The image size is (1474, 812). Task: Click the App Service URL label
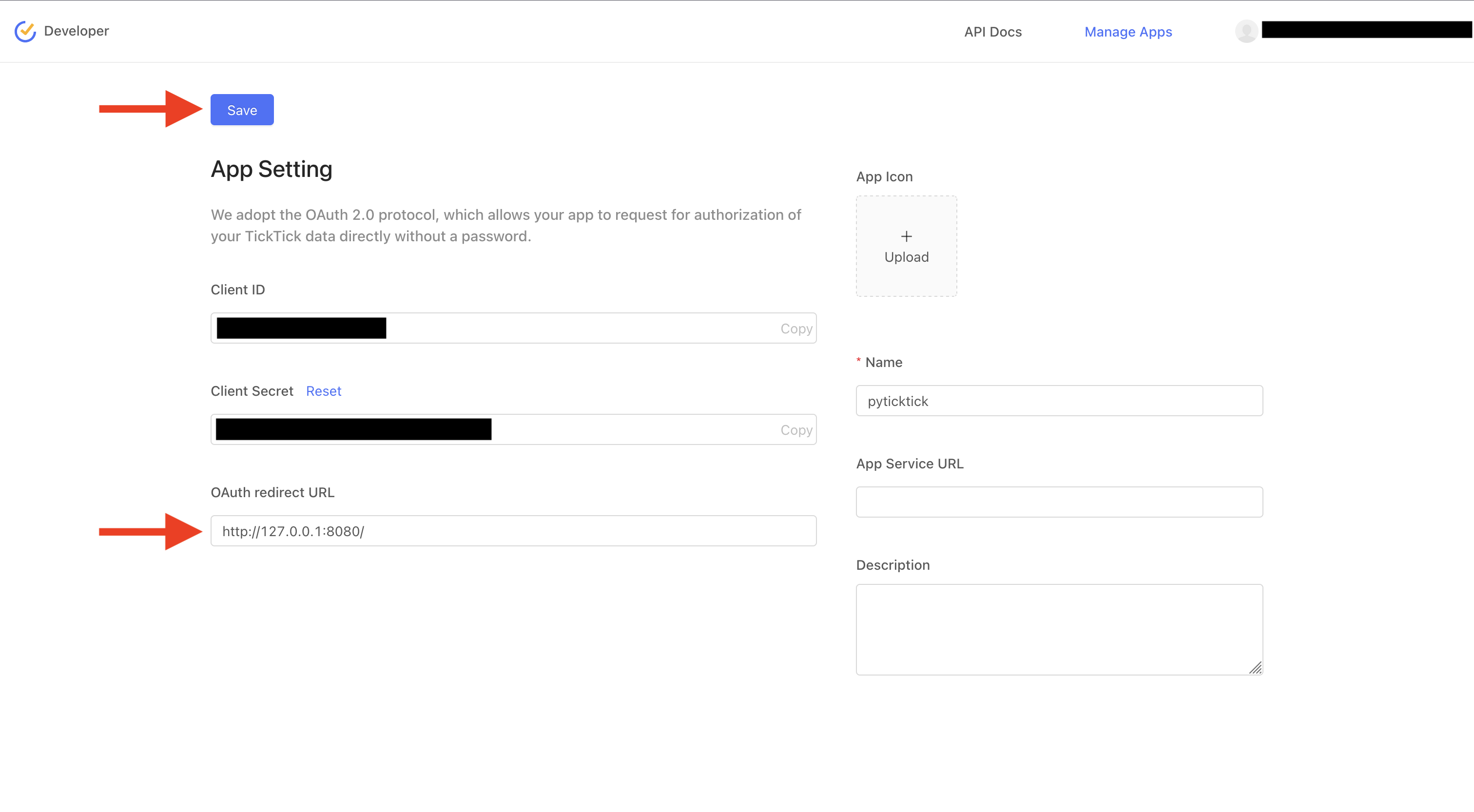point(910,464)
